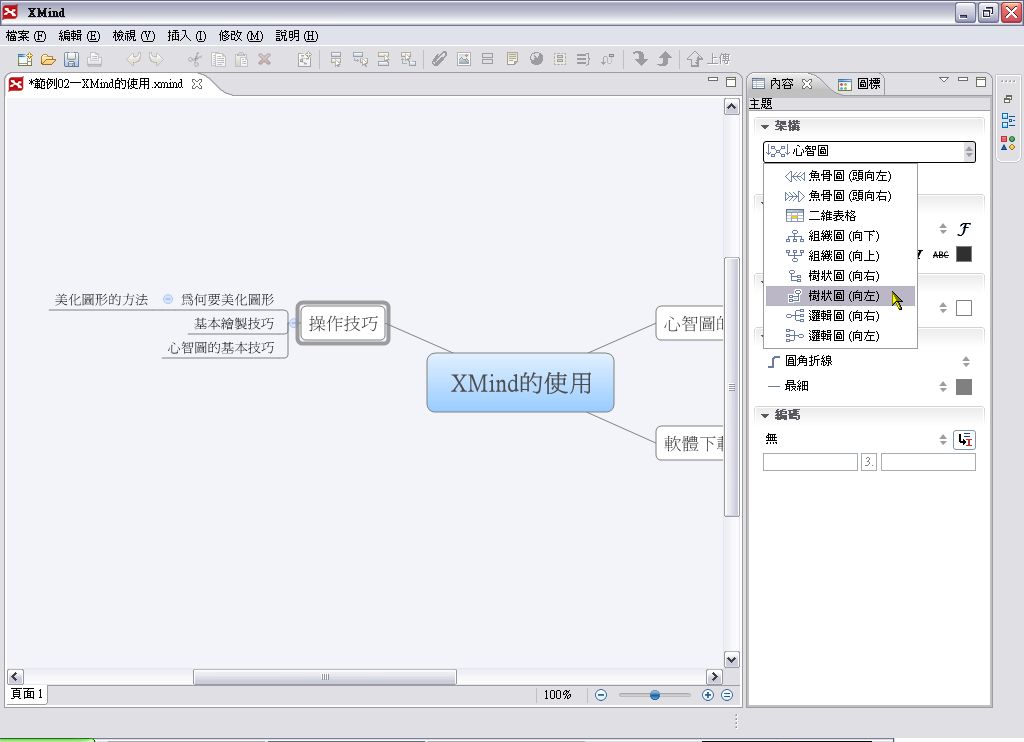Open a file with the folder icon
This screenshot has width=1024, height=742.
pyautogui.click(x=48, y=59)
